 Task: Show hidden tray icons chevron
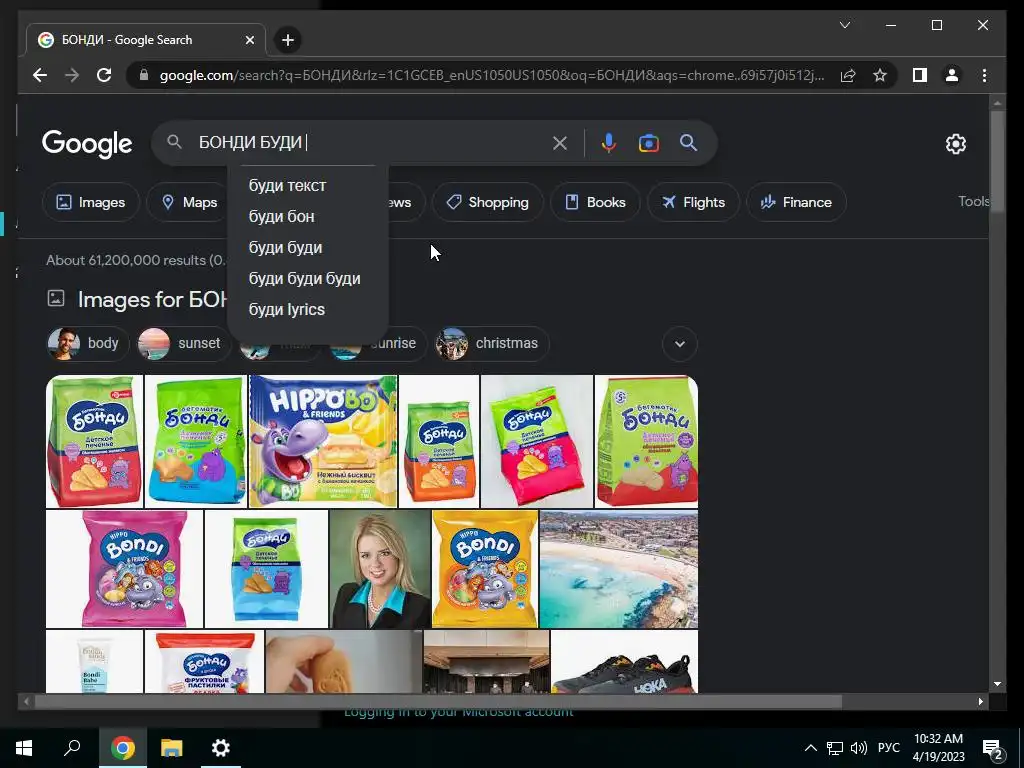tap(810, 748)
